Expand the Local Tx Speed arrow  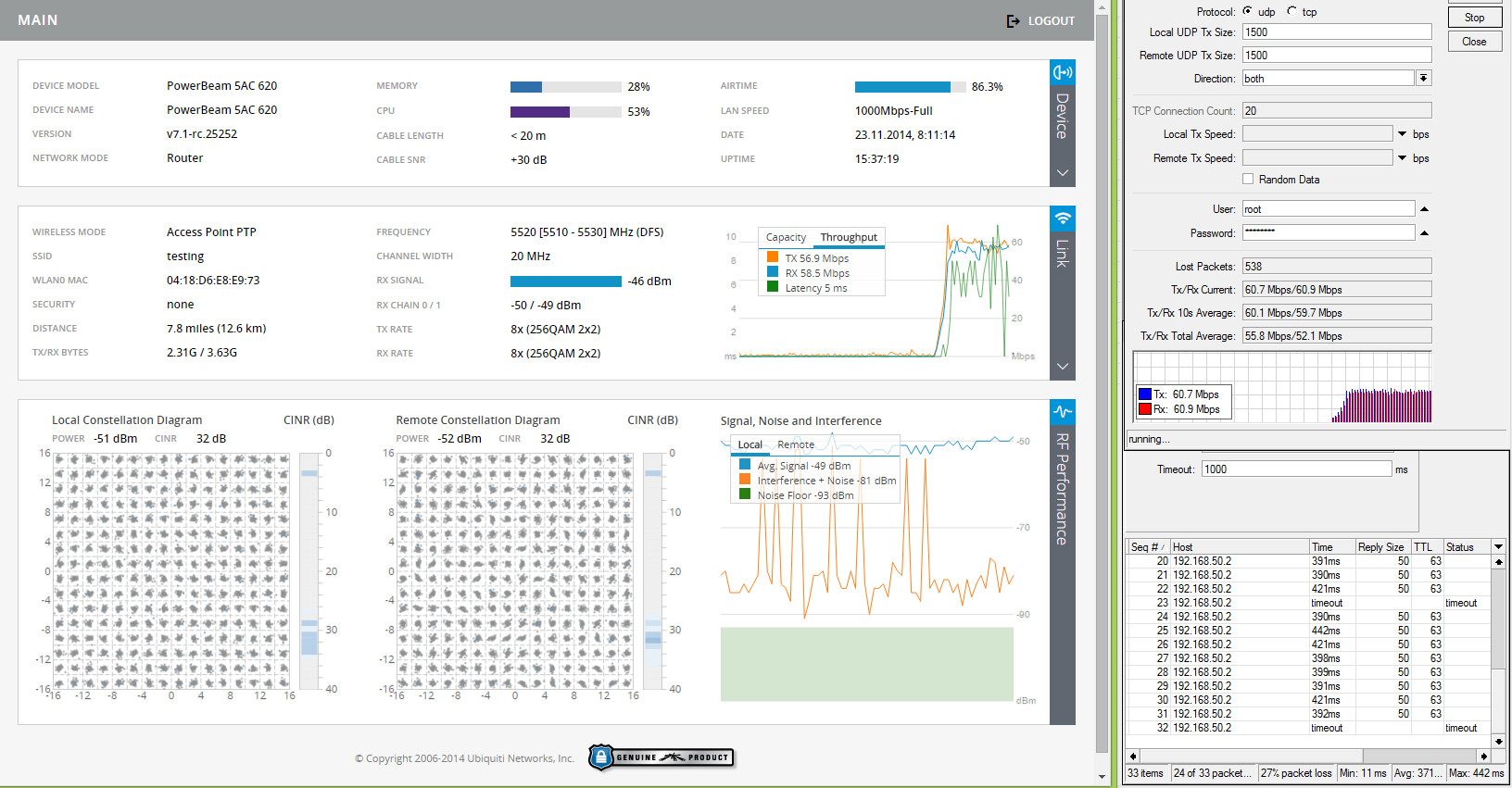pyautogui.click(x=1403, y=134)
